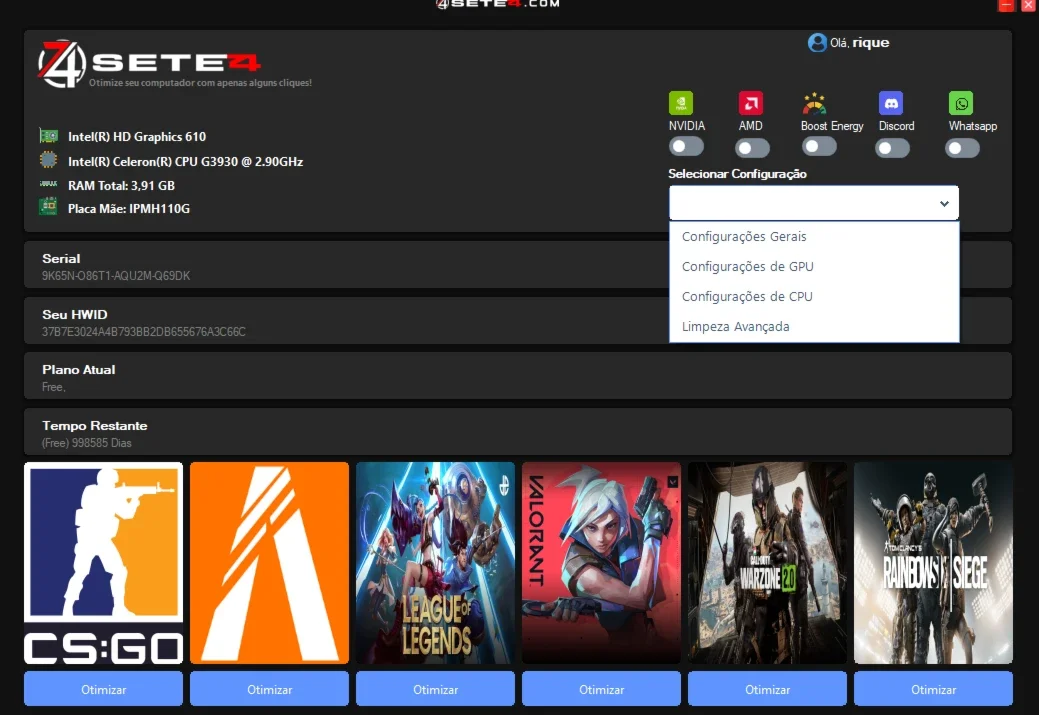Open the Whatsapp icon

tap(961, 103)
